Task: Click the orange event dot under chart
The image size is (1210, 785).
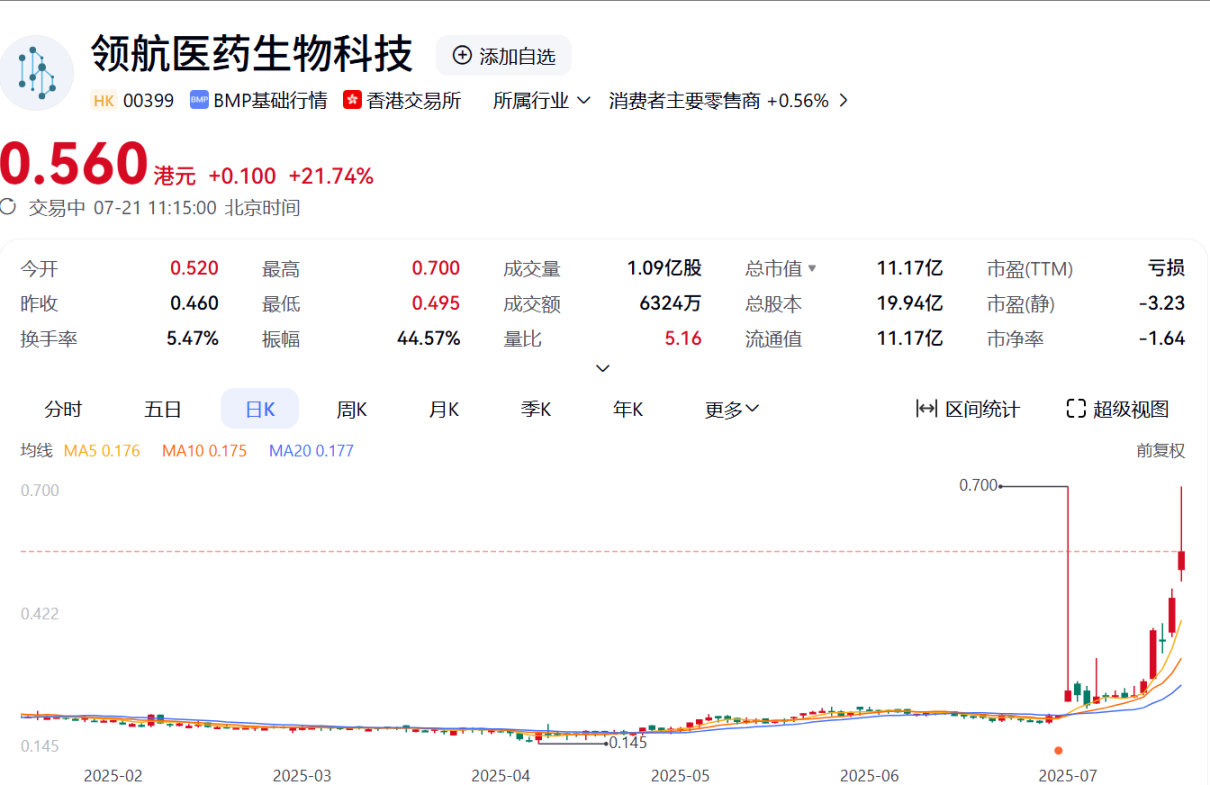Action: tap(1058, 750)
